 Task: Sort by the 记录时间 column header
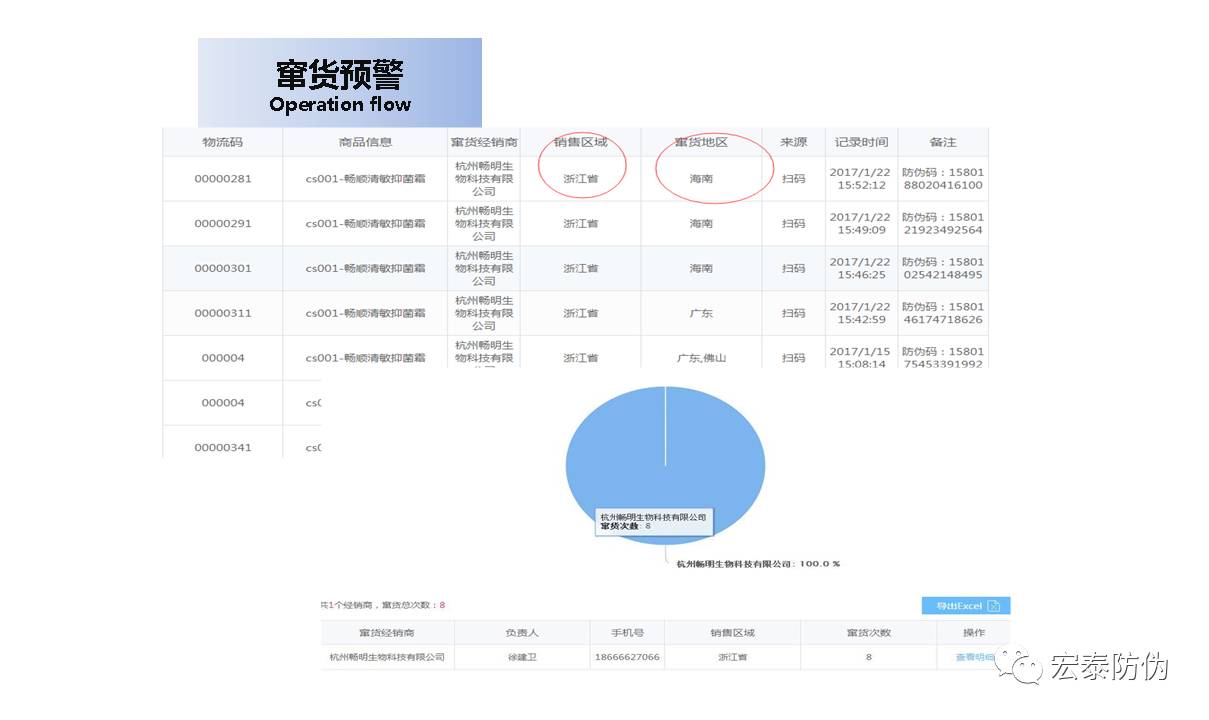(859, 142)
